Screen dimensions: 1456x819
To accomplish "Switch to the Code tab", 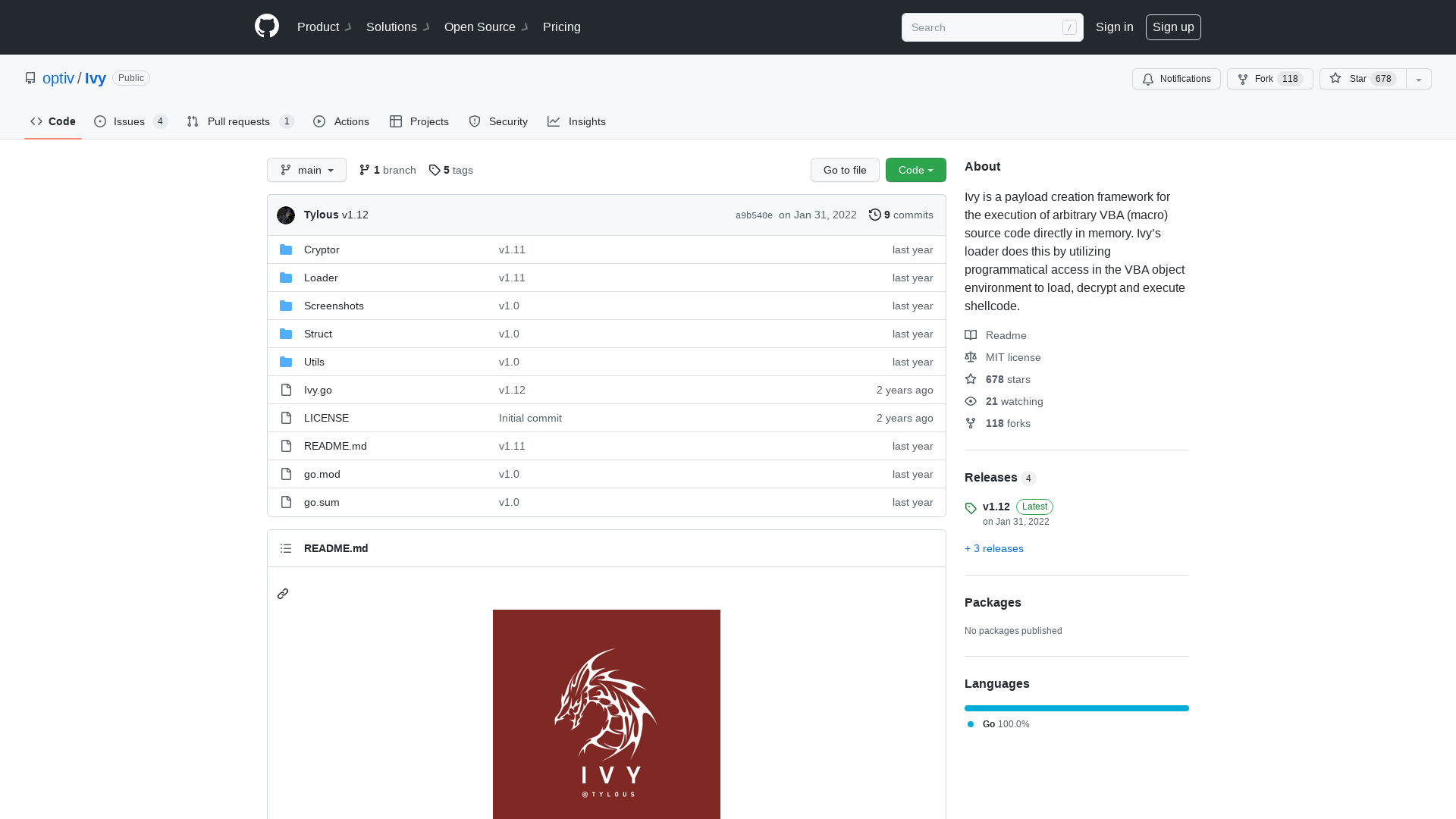I will click(53, 121).
